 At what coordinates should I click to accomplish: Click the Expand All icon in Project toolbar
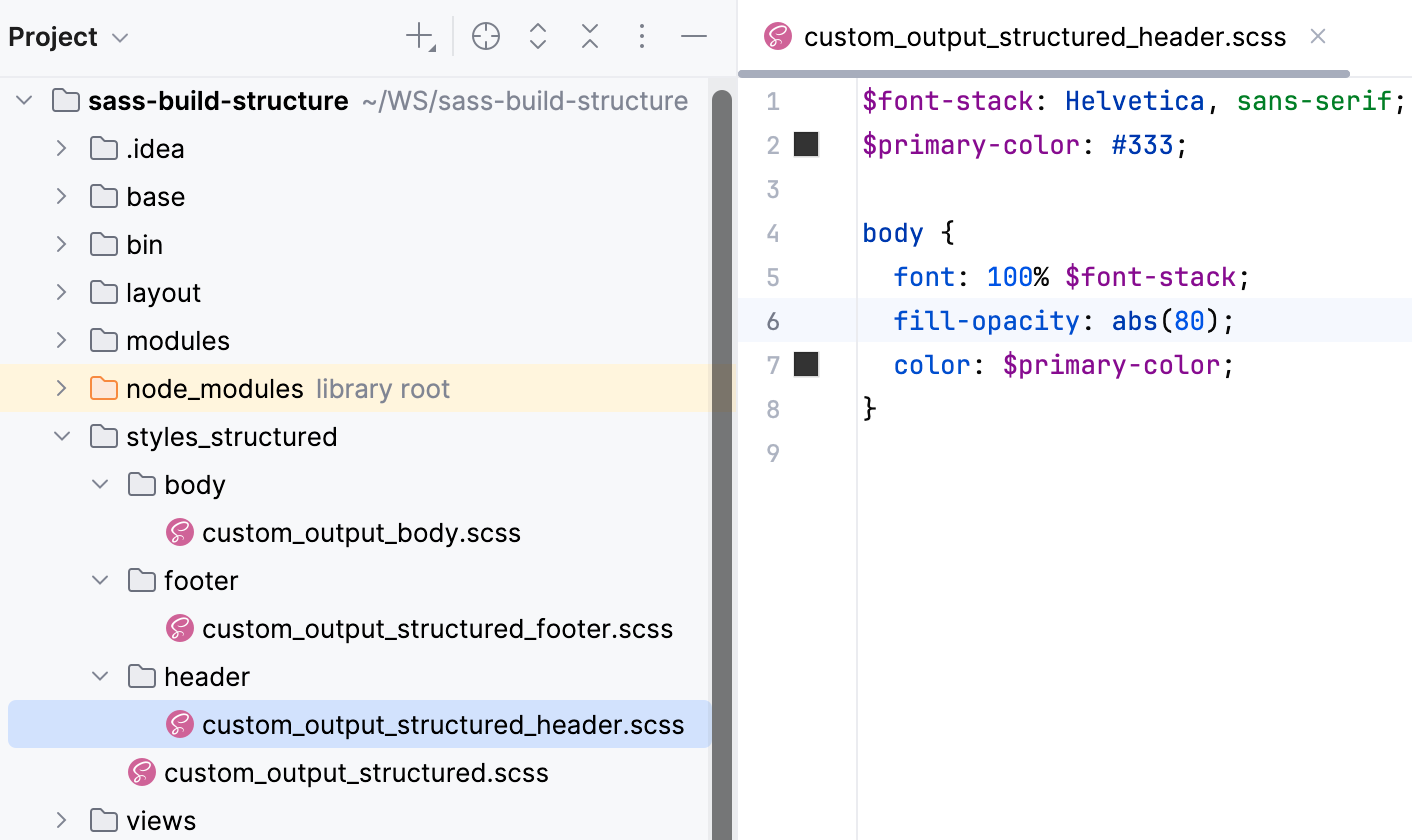point(538,38)
